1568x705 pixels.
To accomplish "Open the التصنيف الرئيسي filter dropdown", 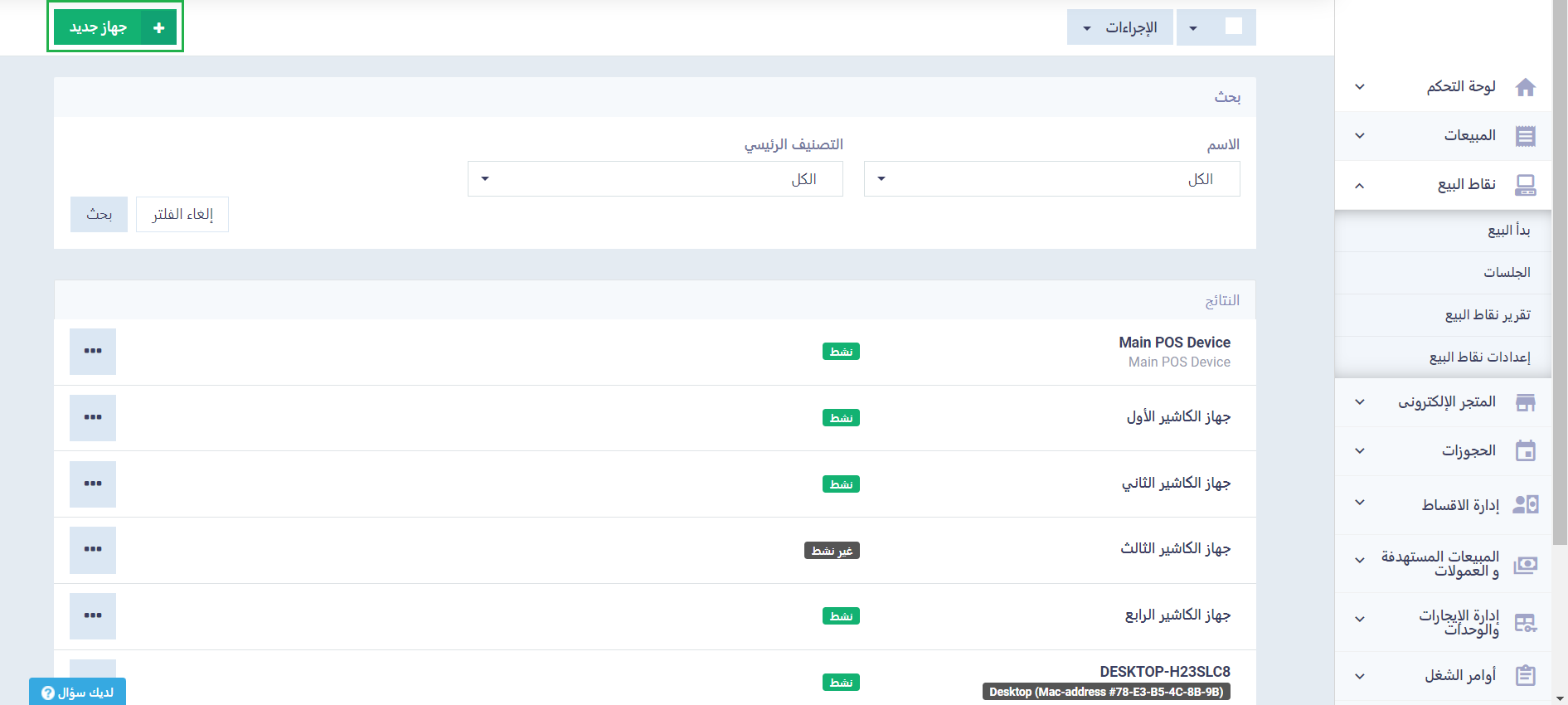I will point(655,179).
